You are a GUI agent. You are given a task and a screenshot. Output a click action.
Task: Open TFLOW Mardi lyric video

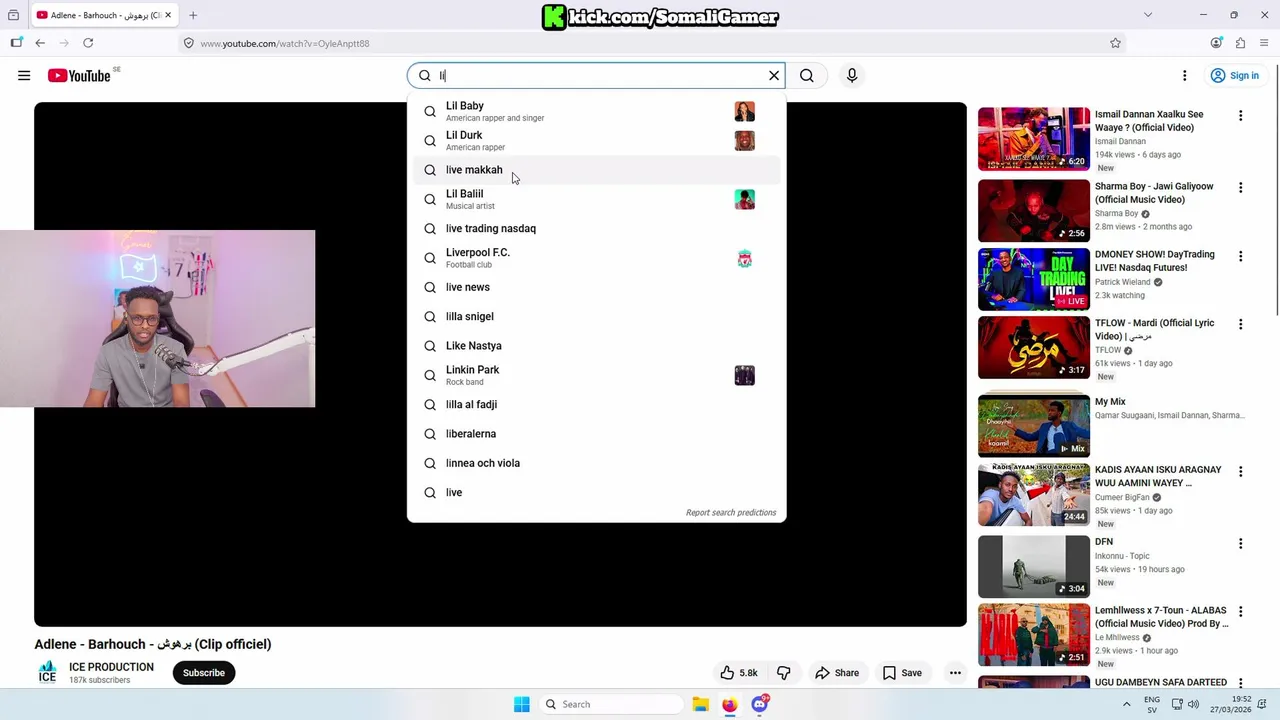tap(1034, 348)
